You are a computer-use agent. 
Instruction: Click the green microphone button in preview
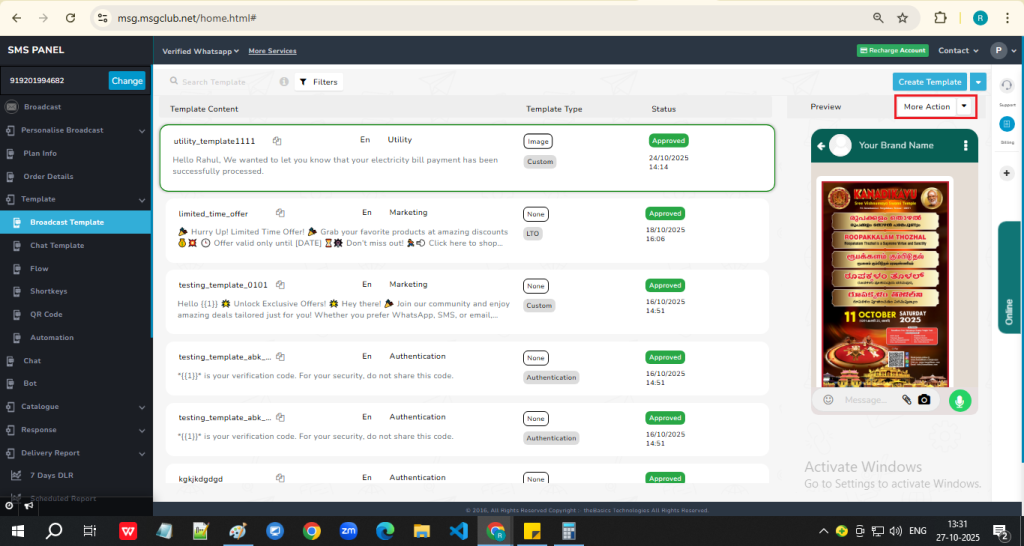click(960, 400)
